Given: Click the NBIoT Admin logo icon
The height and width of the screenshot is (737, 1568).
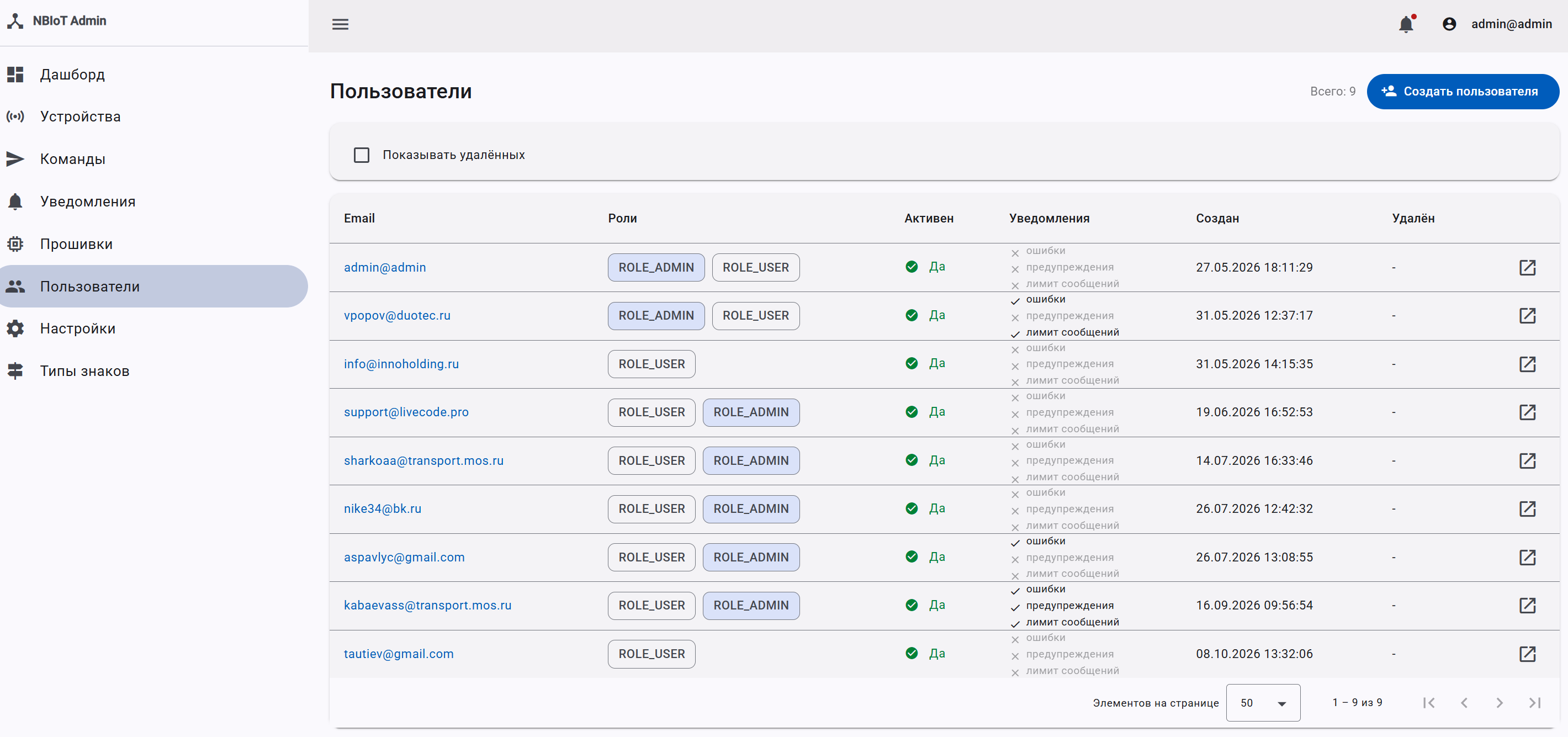Looking at the screenshot, I should [x=15, y=20].
